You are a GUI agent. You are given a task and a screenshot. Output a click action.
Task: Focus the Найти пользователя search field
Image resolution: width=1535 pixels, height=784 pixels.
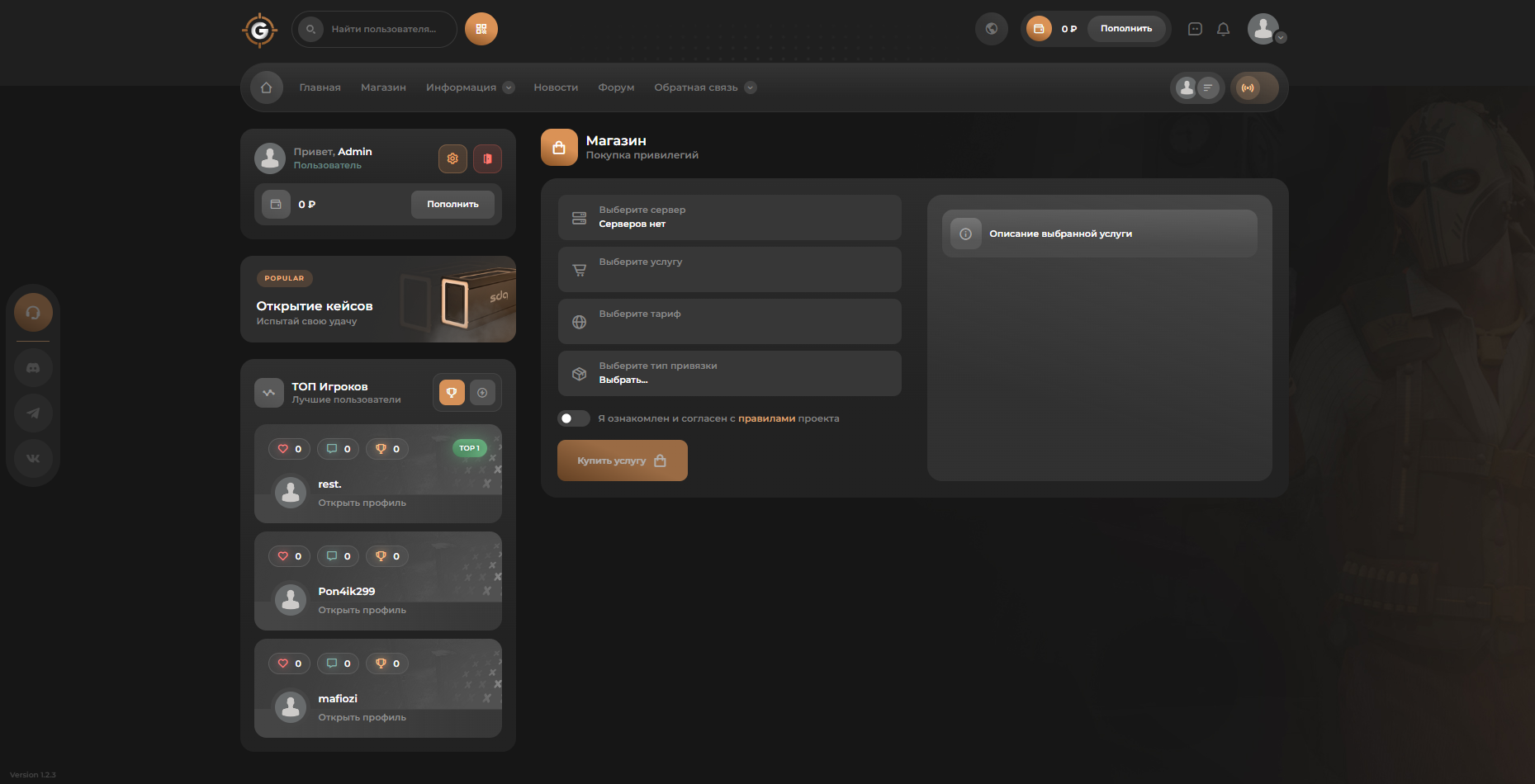pyautogui.click(x=384, y=29)
